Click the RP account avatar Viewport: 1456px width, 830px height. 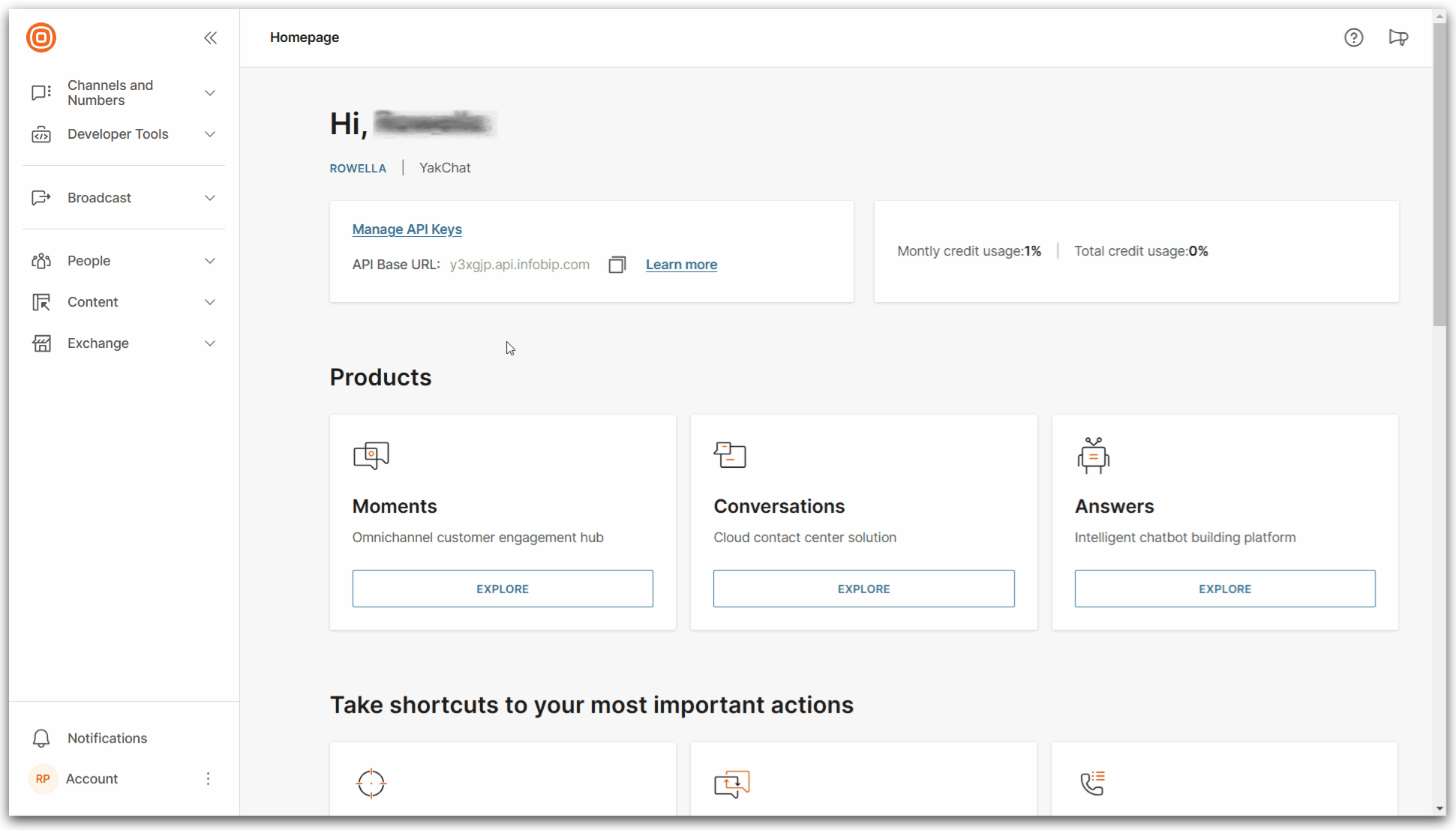[x=43, y=779]
